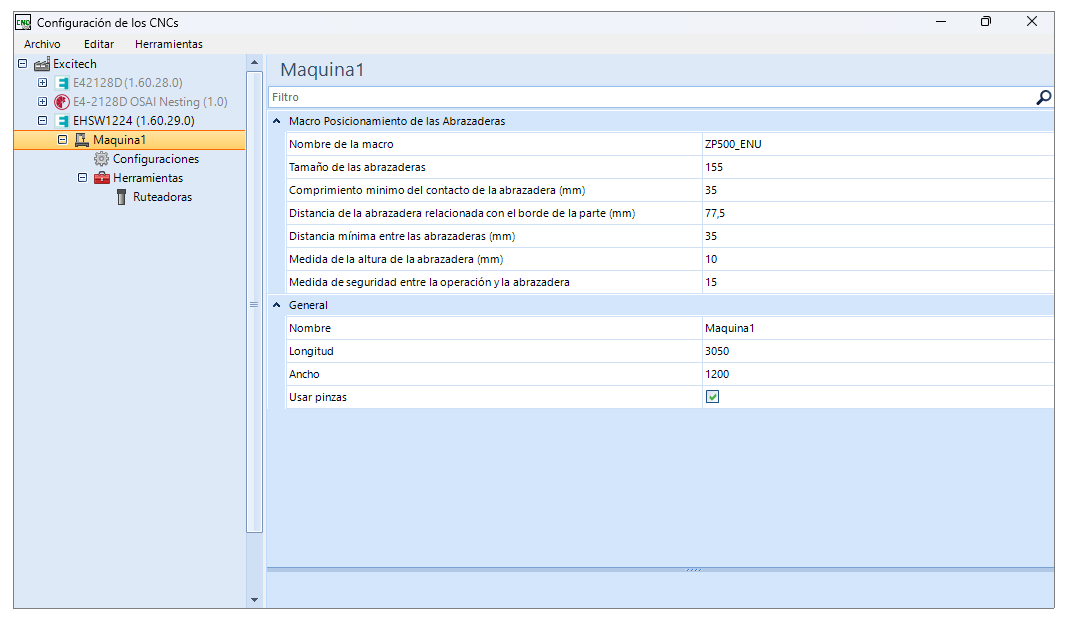Click the EHSW1224 machine icon
This screenshot has height=620, width=1074.
pos(62,121)
